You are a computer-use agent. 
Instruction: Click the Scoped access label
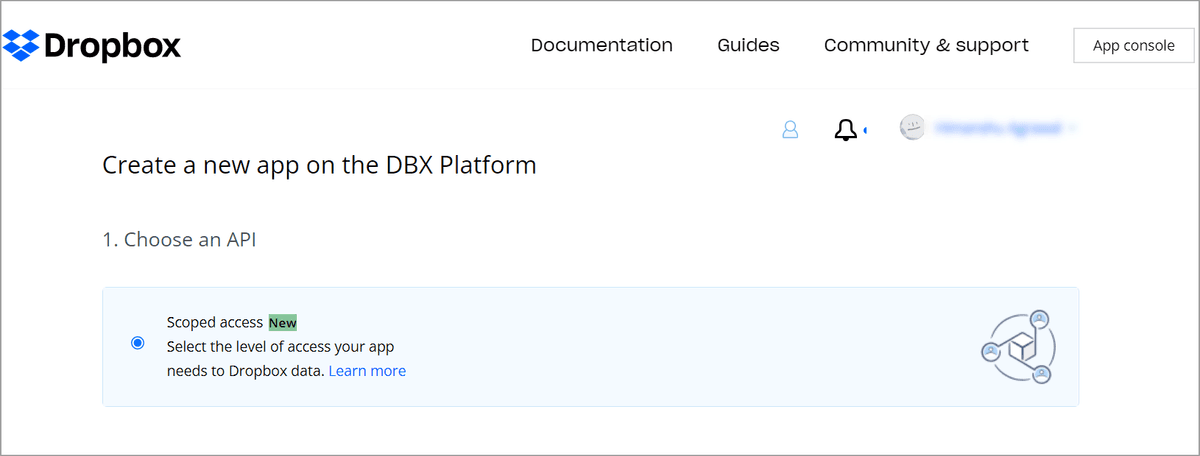[215, 323]
